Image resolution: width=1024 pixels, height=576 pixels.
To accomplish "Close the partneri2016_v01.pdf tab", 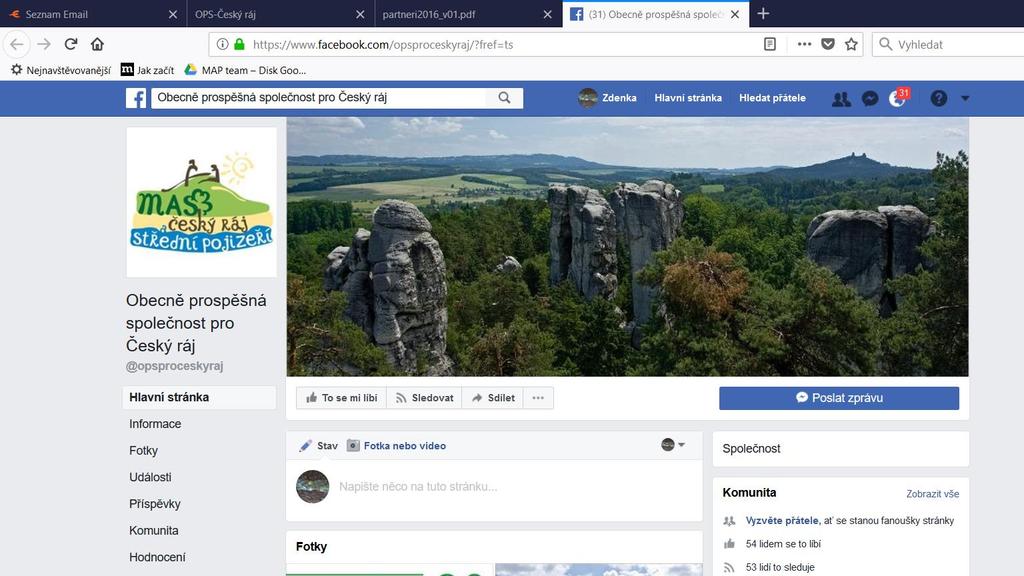I will (547, 14).
